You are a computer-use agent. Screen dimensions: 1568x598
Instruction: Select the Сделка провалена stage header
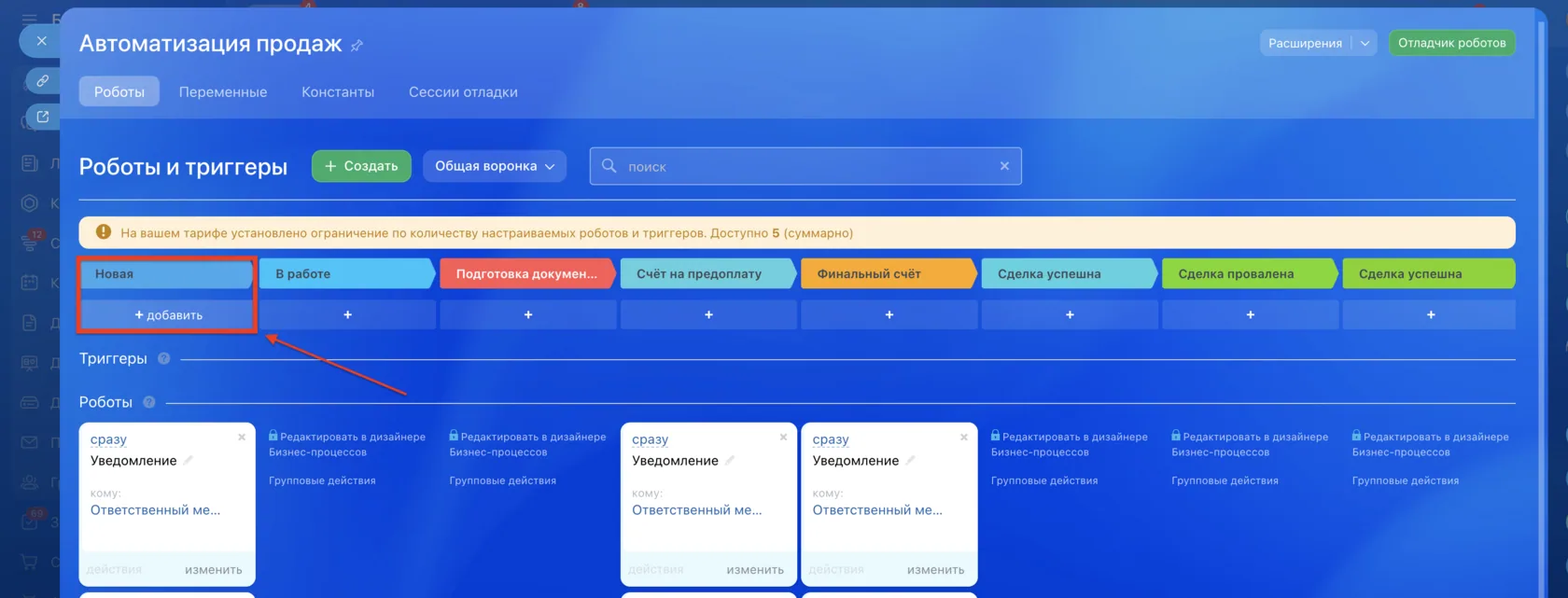pos(1251,273)
